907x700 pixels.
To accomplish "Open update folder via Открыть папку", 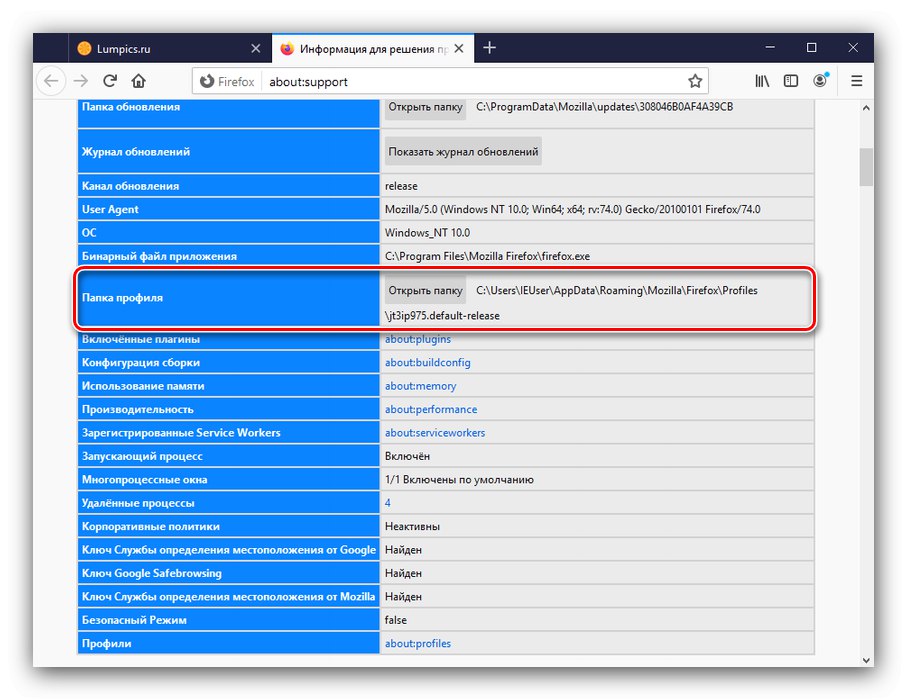I will pyautogui.click(x=425, y=107).
